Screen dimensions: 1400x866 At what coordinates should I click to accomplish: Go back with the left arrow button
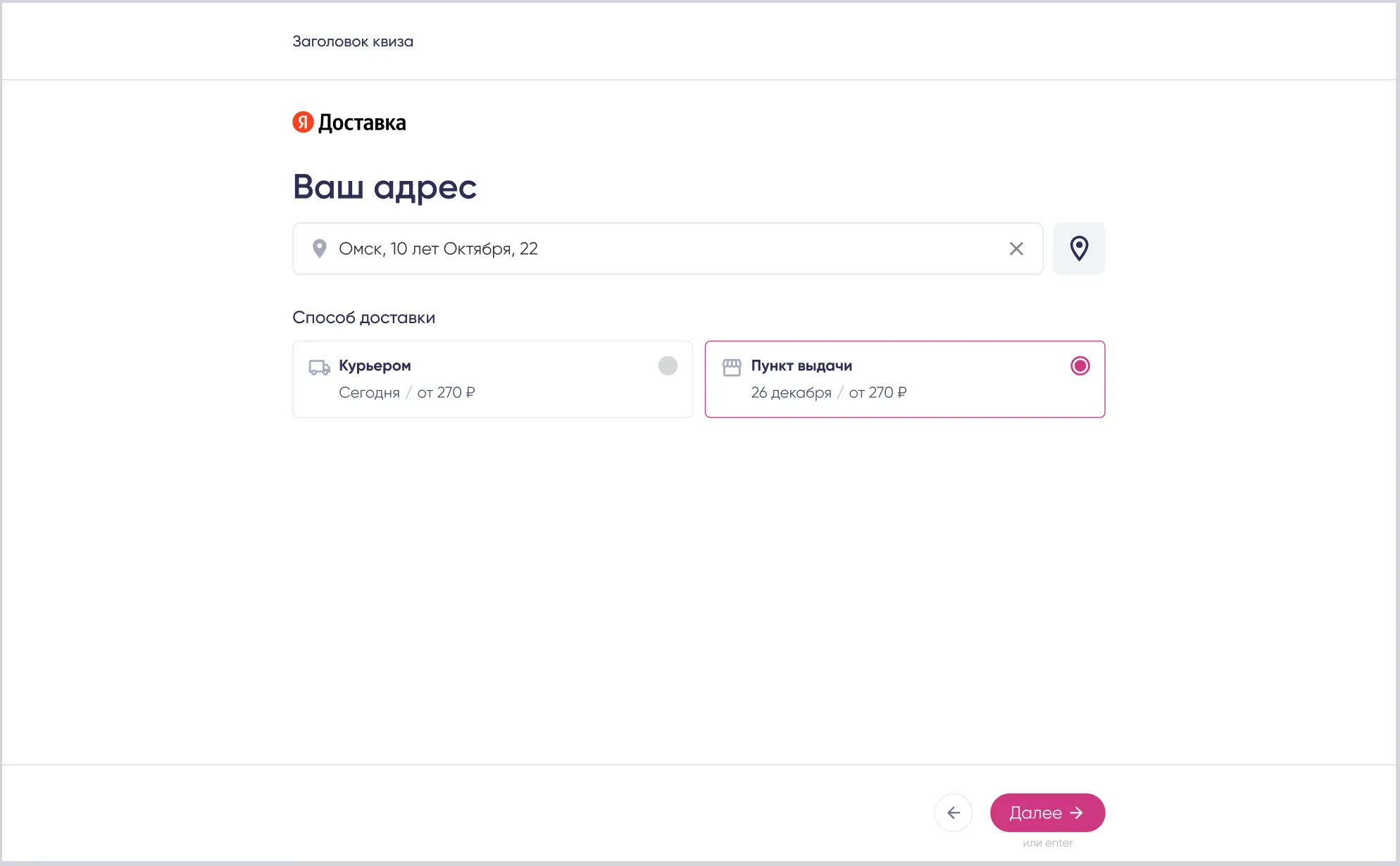(953, 812)
